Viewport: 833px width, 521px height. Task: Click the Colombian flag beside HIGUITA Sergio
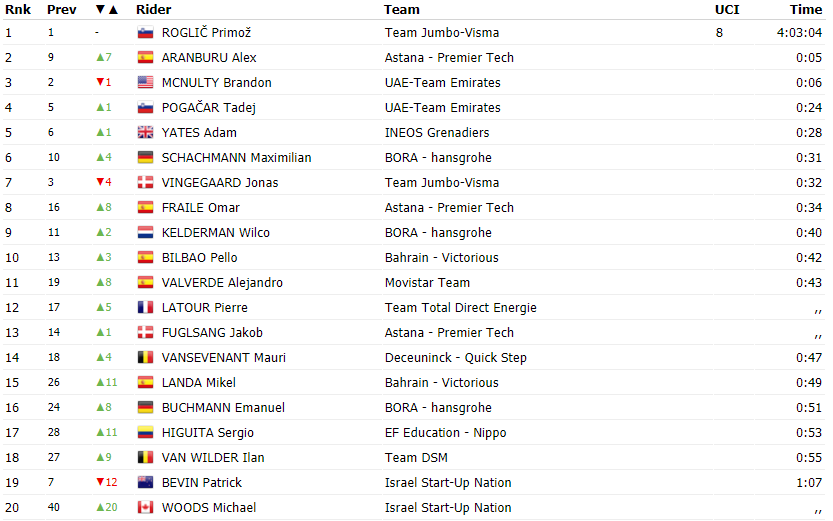(145, 432)
